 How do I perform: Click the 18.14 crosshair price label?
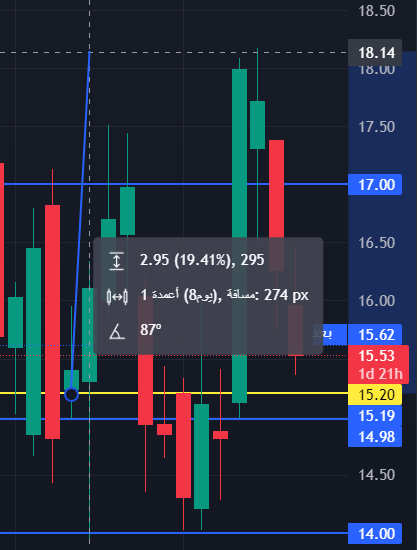tap(375, 53)
